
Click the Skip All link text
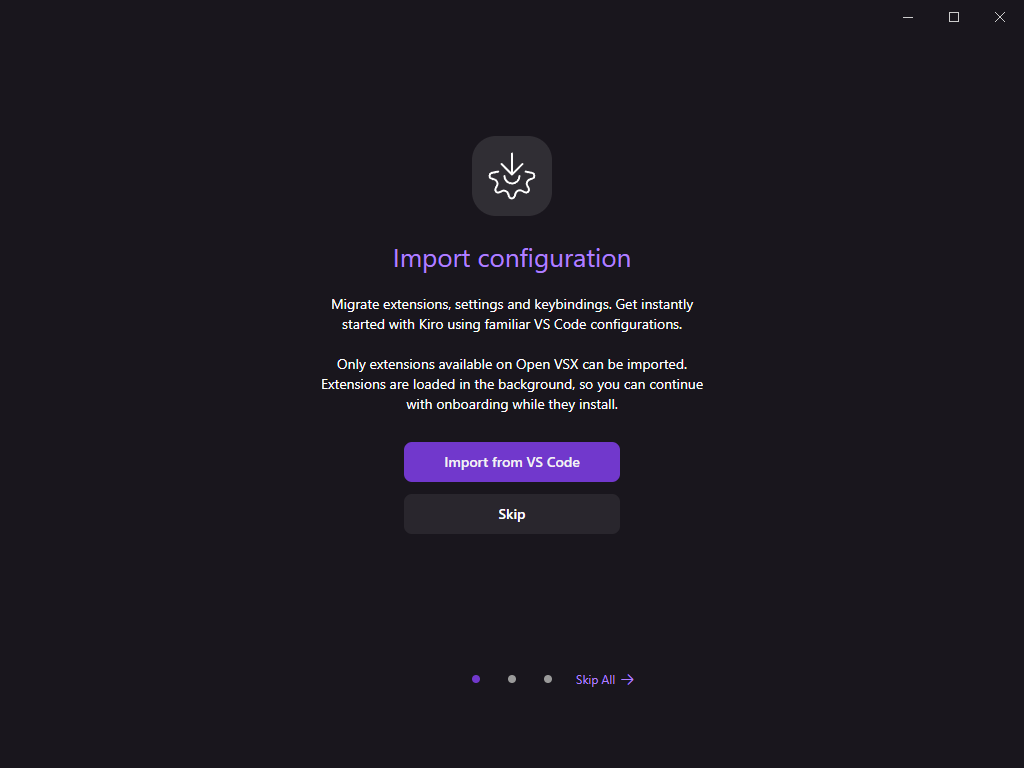click(595, 680)
